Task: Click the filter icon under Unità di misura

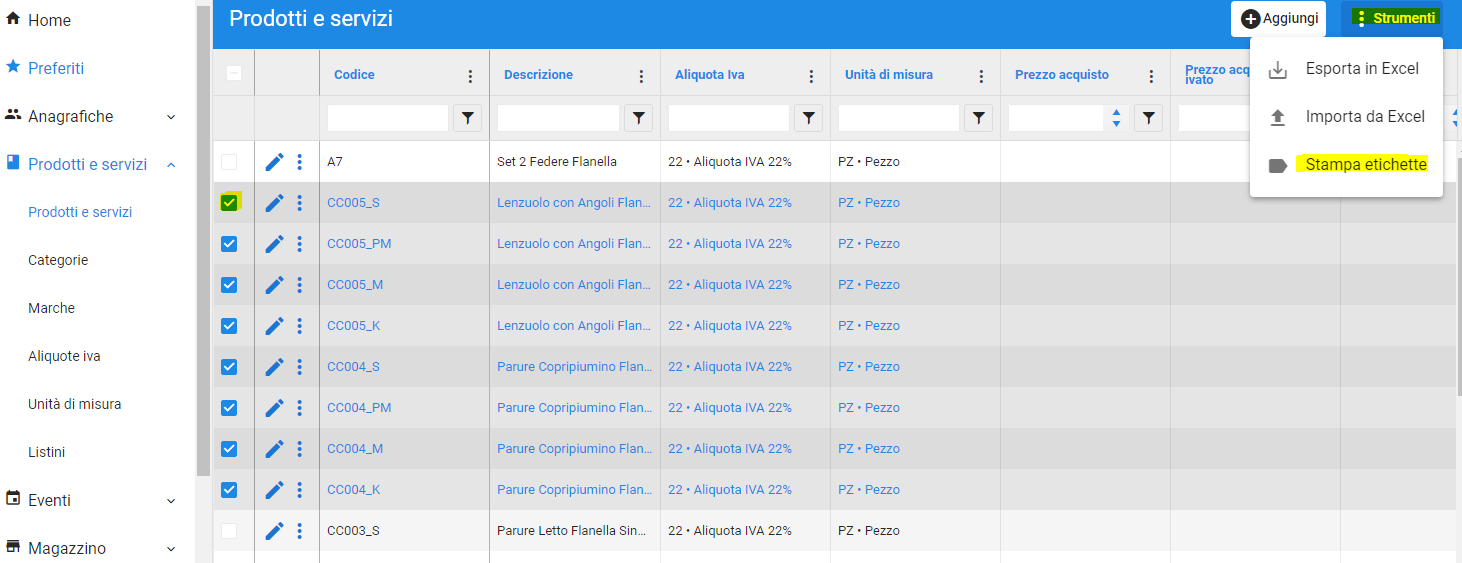Action: (978, 118)
